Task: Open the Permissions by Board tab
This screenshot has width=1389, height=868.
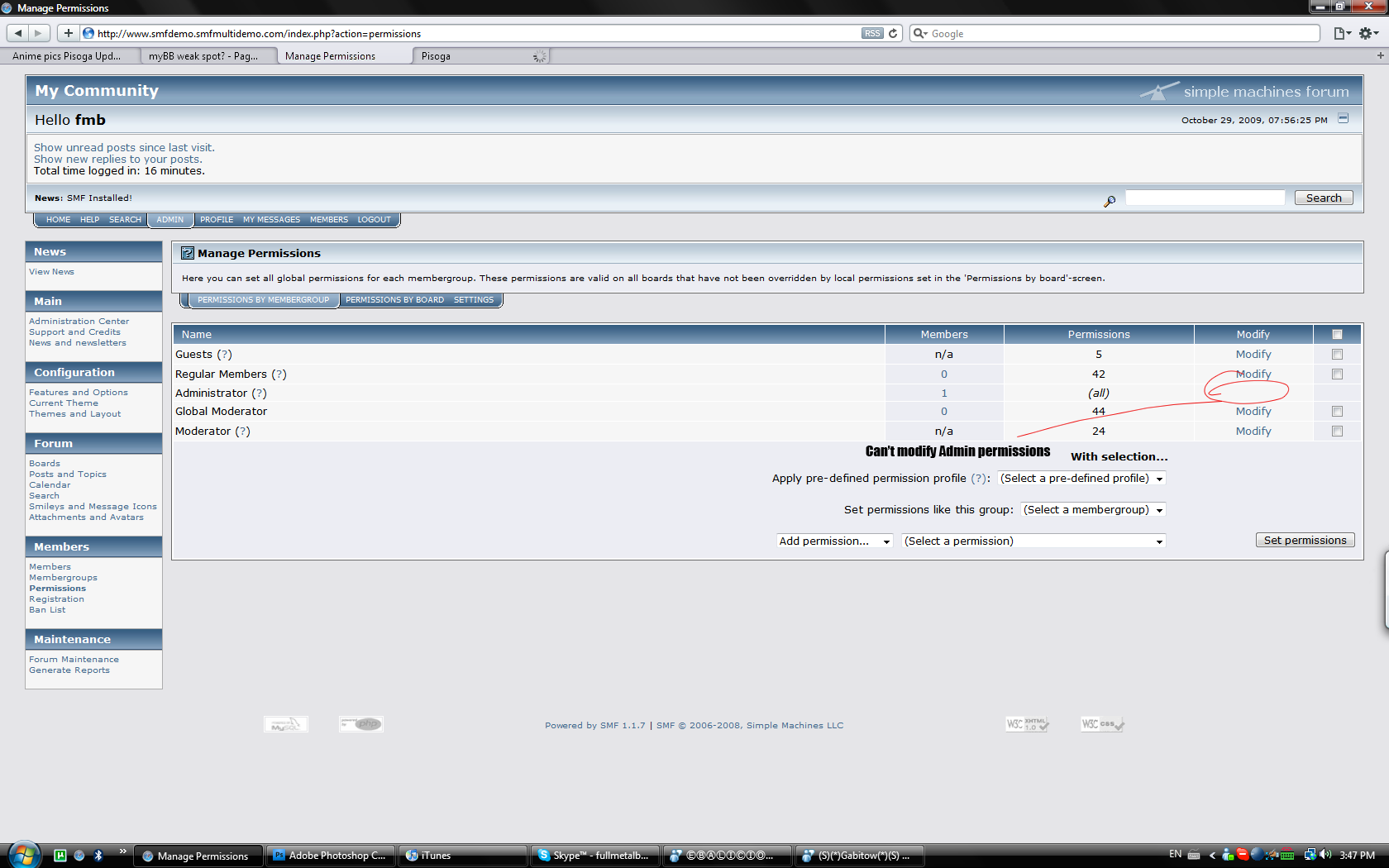Action: (394, 300)
